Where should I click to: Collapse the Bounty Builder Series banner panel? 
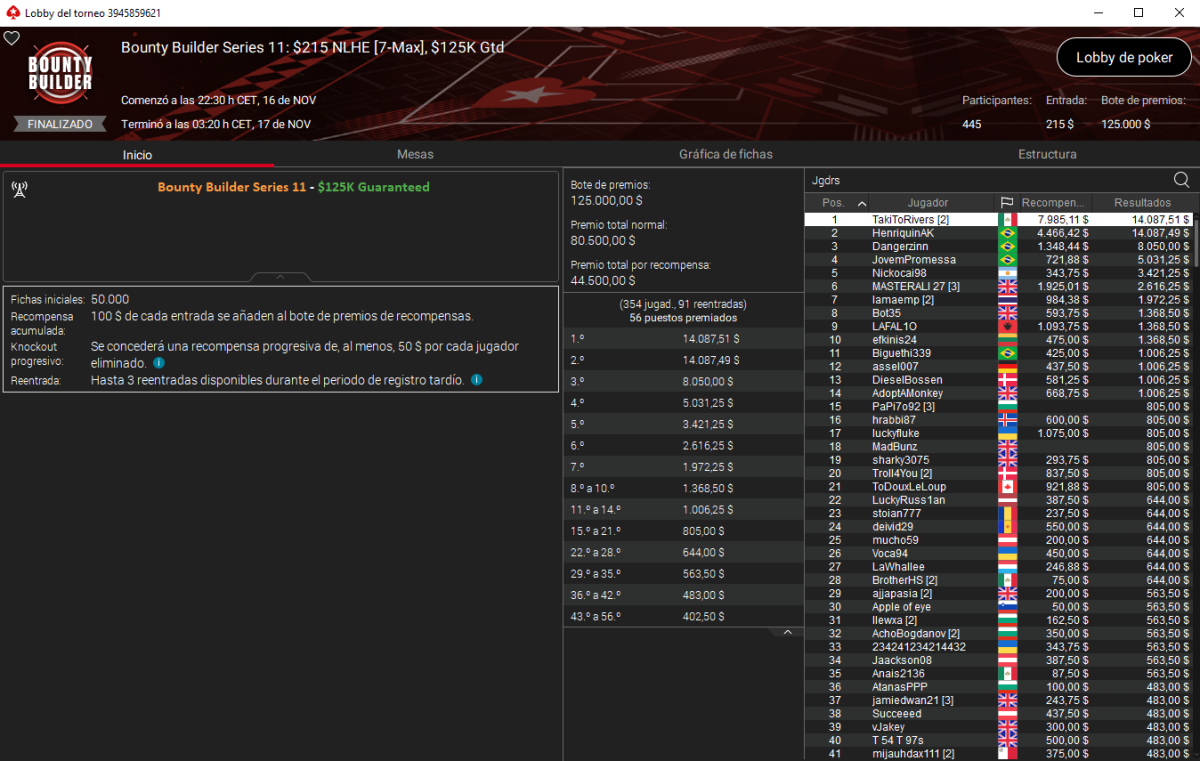[280, 277]
